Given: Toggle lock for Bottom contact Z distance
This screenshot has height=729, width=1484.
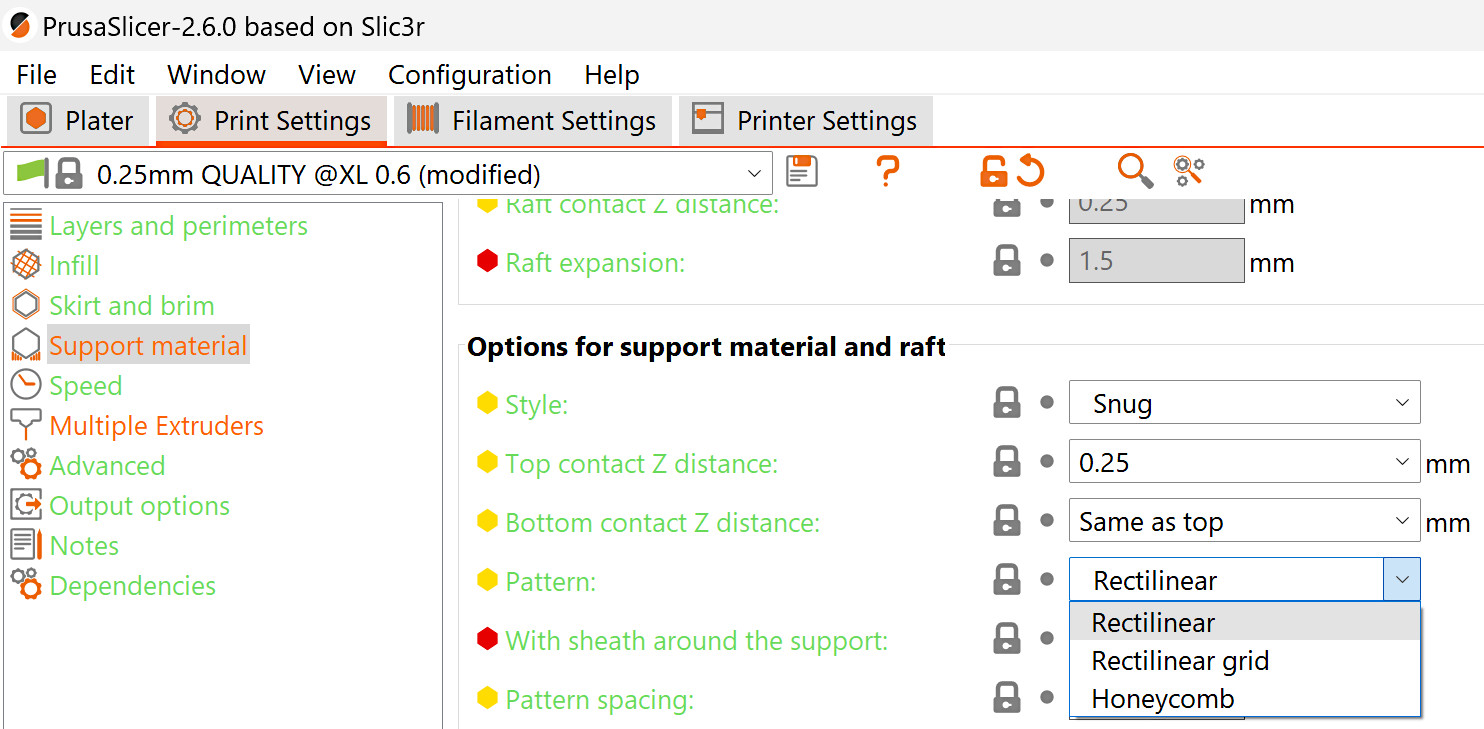Looking at the screenshot, I should pos(1006,521).
